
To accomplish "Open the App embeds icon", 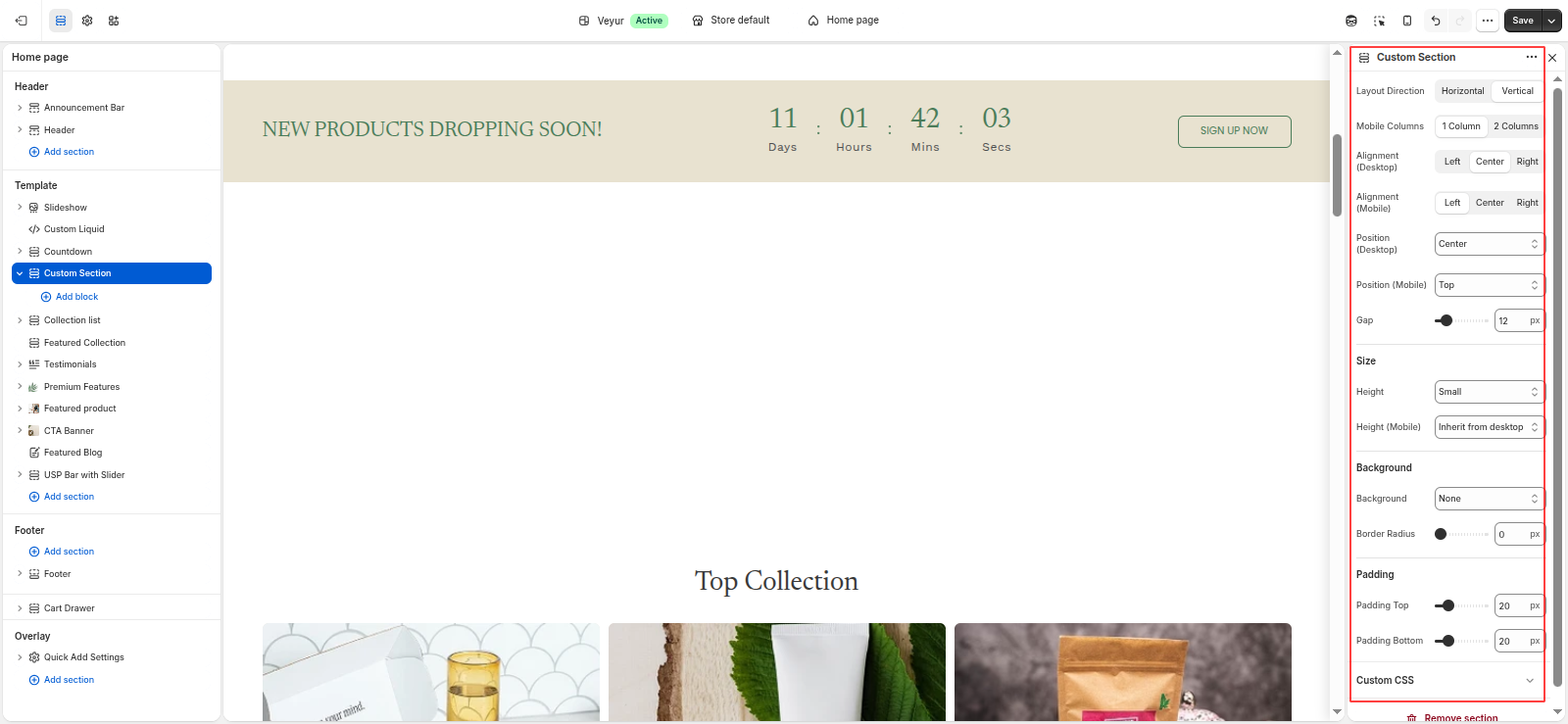I will click(x=114, y=21).
